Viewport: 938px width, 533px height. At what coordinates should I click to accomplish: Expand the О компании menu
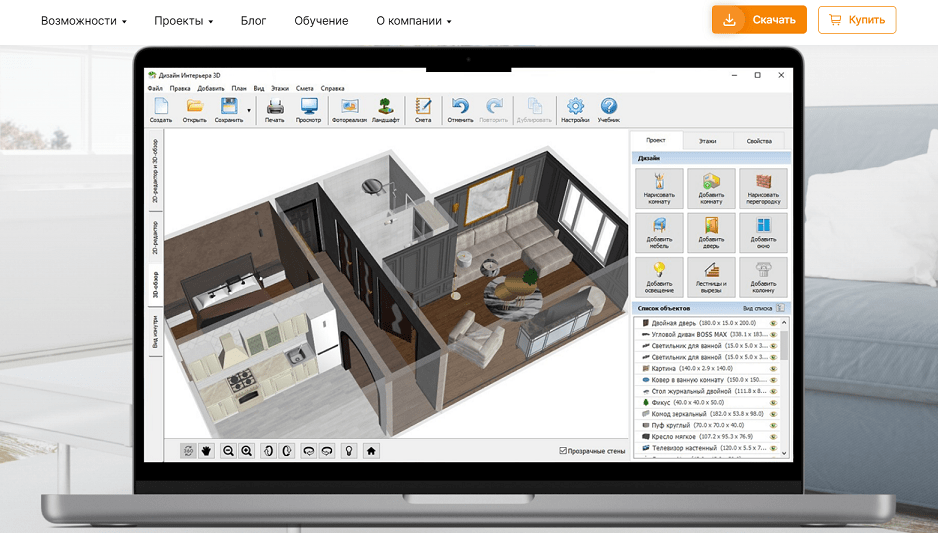[x=414, y=21]
